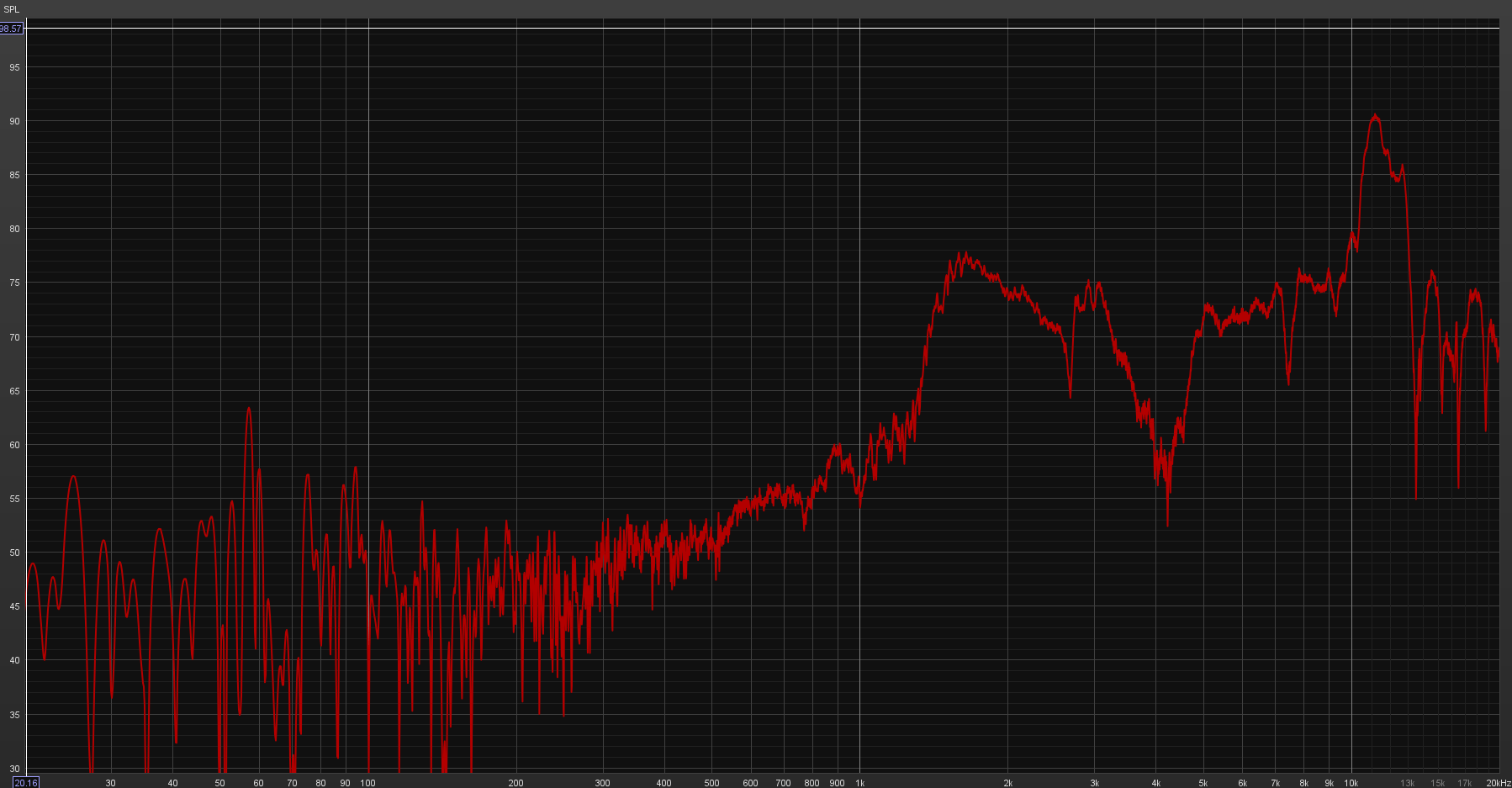The width and height of the screenshot is (1512, 788).
Task: Click the 5k frequency axis label
Action: 1203,783
